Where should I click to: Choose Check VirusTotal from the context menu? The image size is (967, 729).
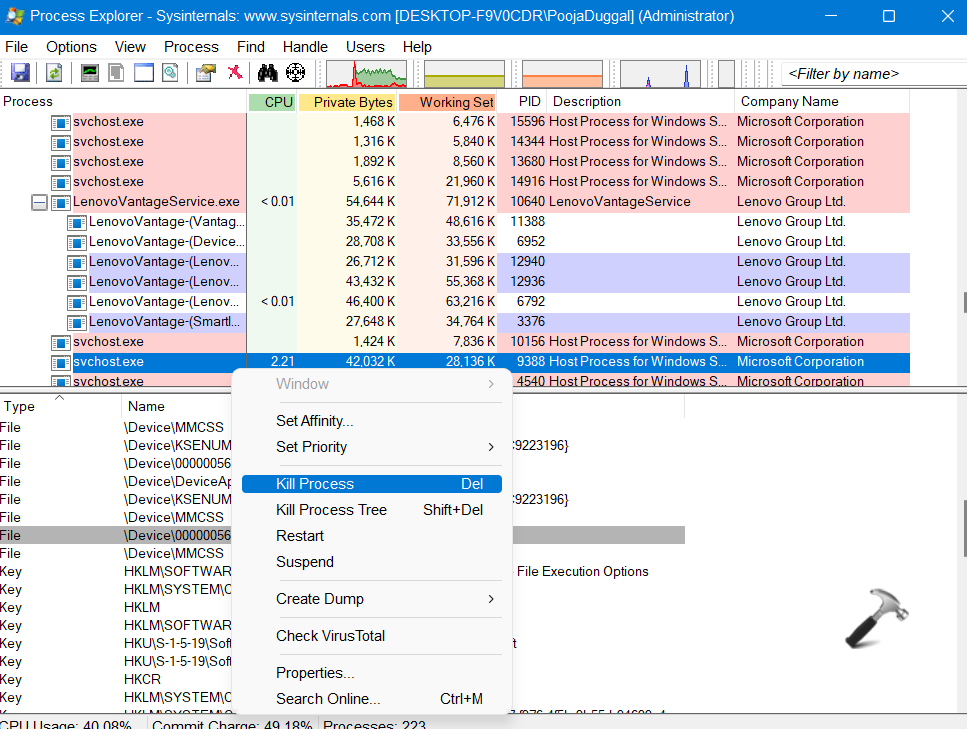(x=330, y=636)
